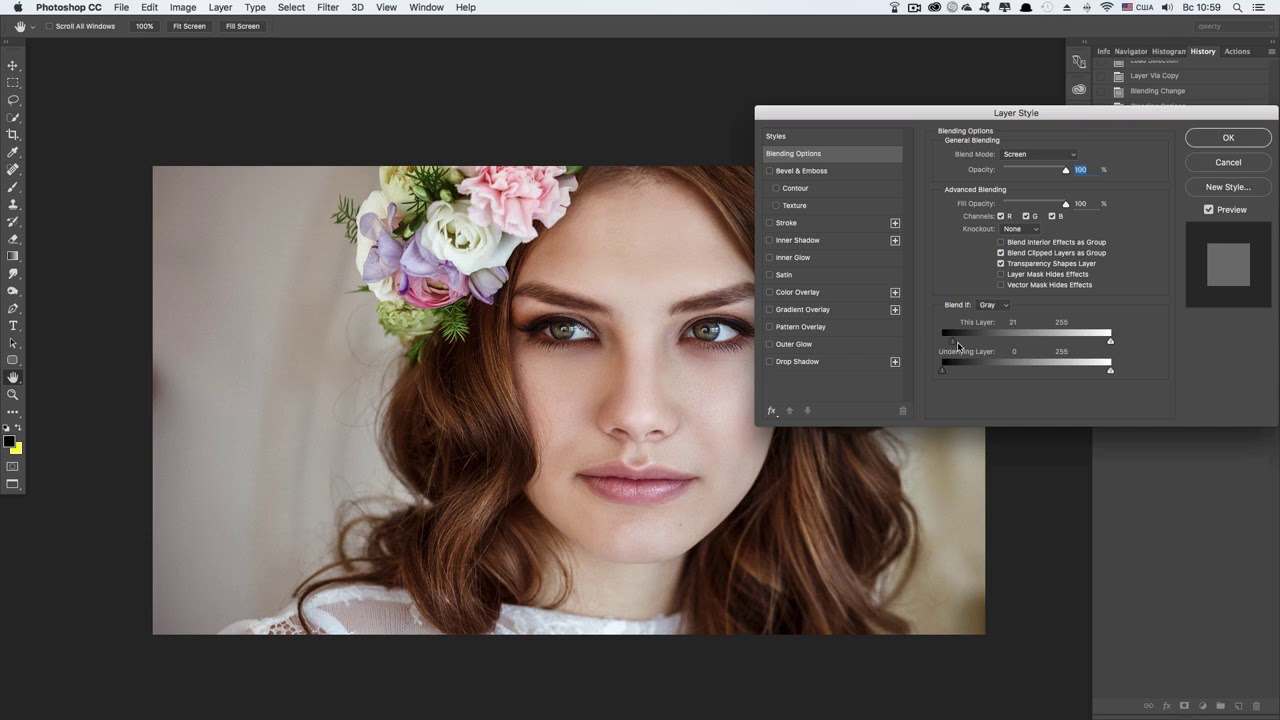Viewport: 1280px width, 720px height.
Task: Select the Sponge tool
Action: 13,291
